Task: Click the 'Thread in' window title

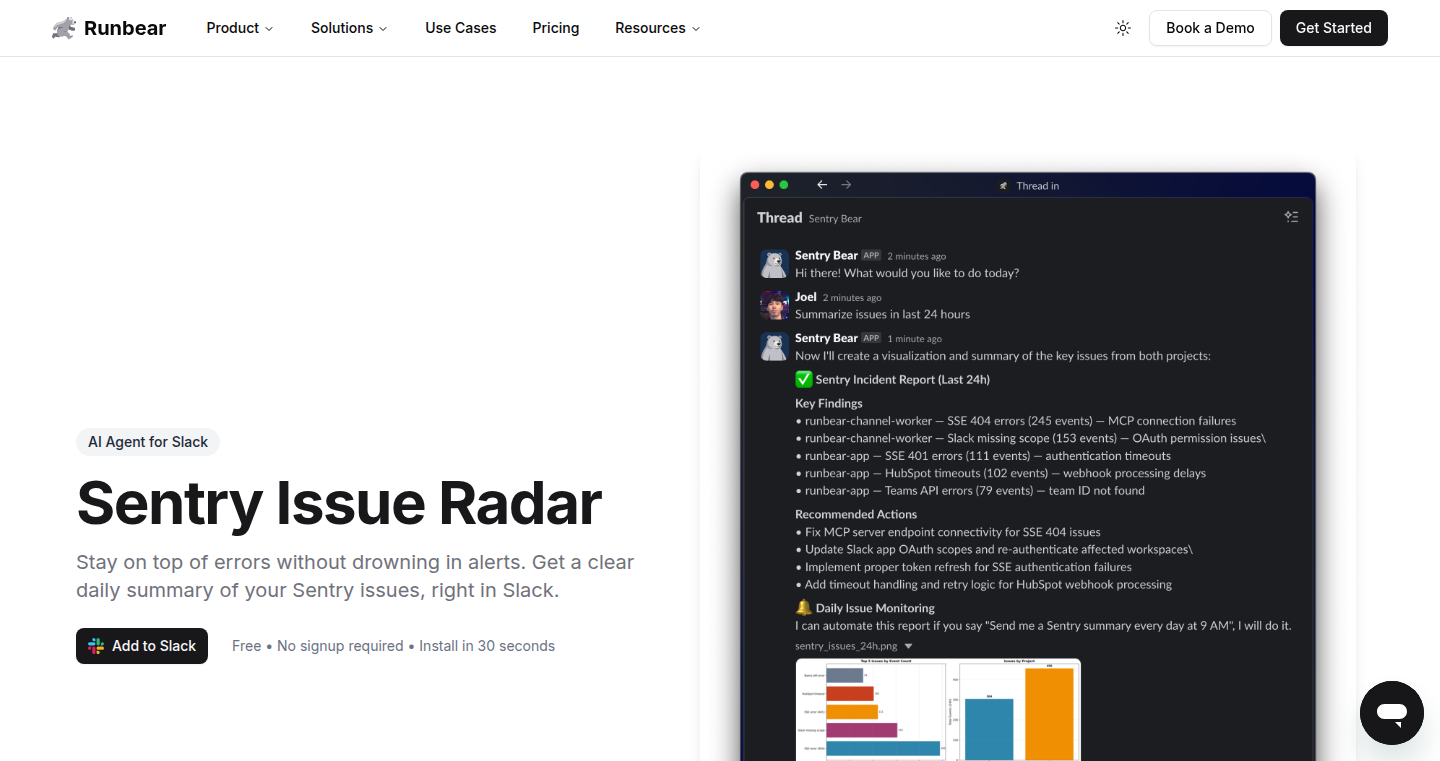Action: pos(1038,186)
